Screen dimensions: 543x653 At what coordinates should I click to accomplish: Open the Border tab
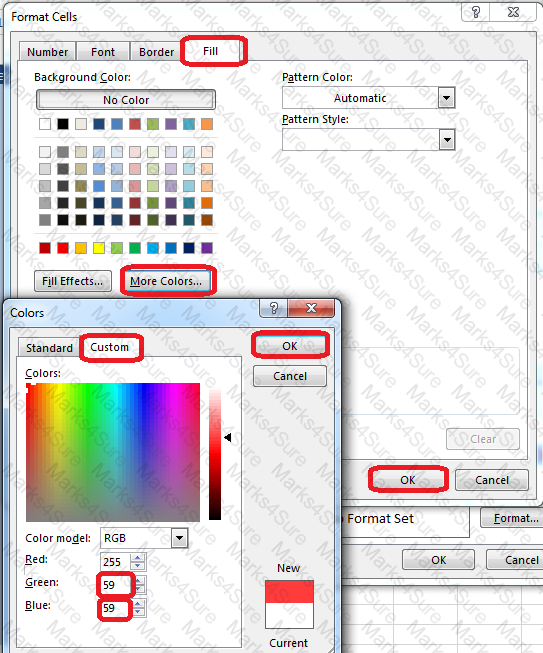pos(157,52)
